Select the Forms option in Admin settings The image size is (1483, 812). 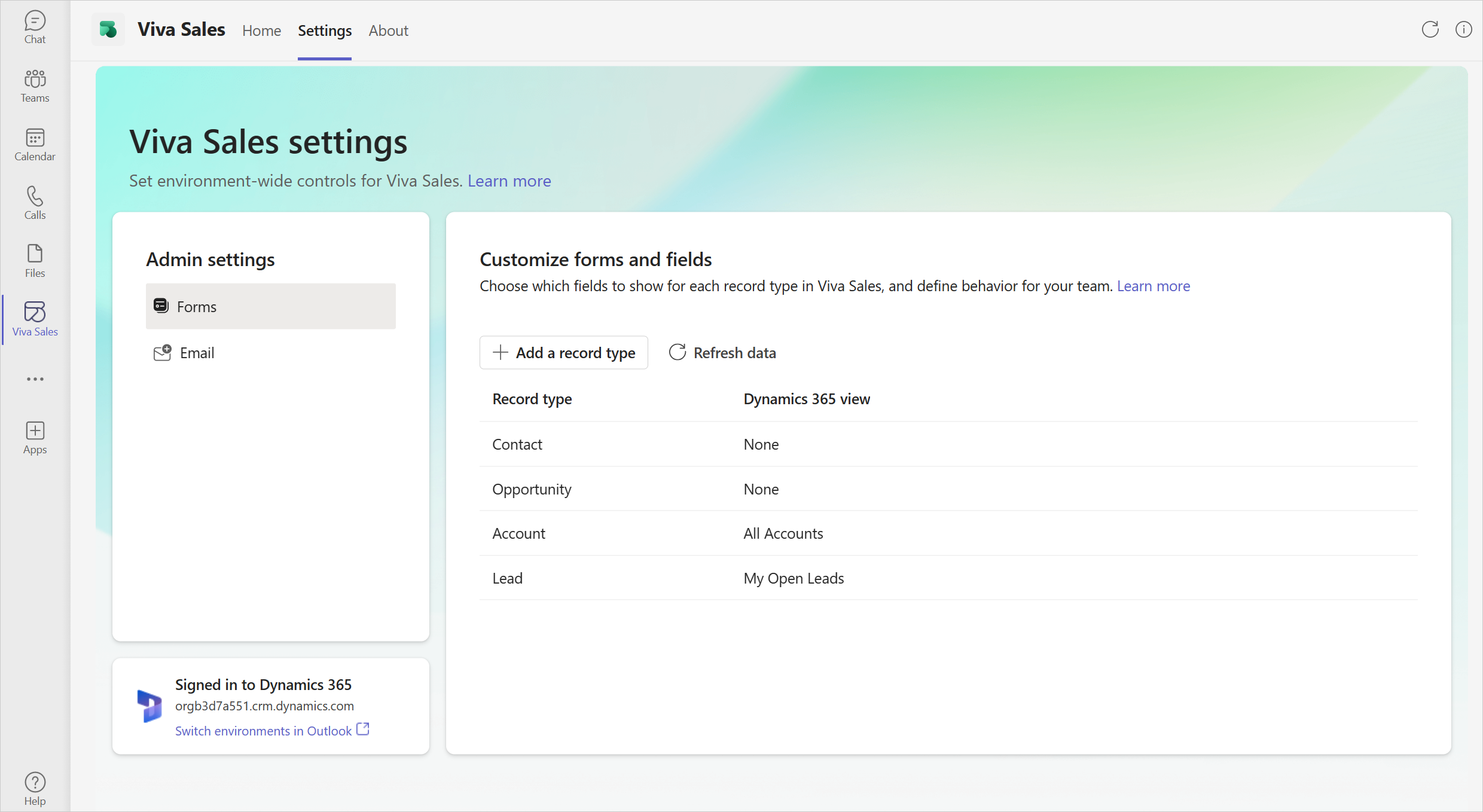[270, 306]
